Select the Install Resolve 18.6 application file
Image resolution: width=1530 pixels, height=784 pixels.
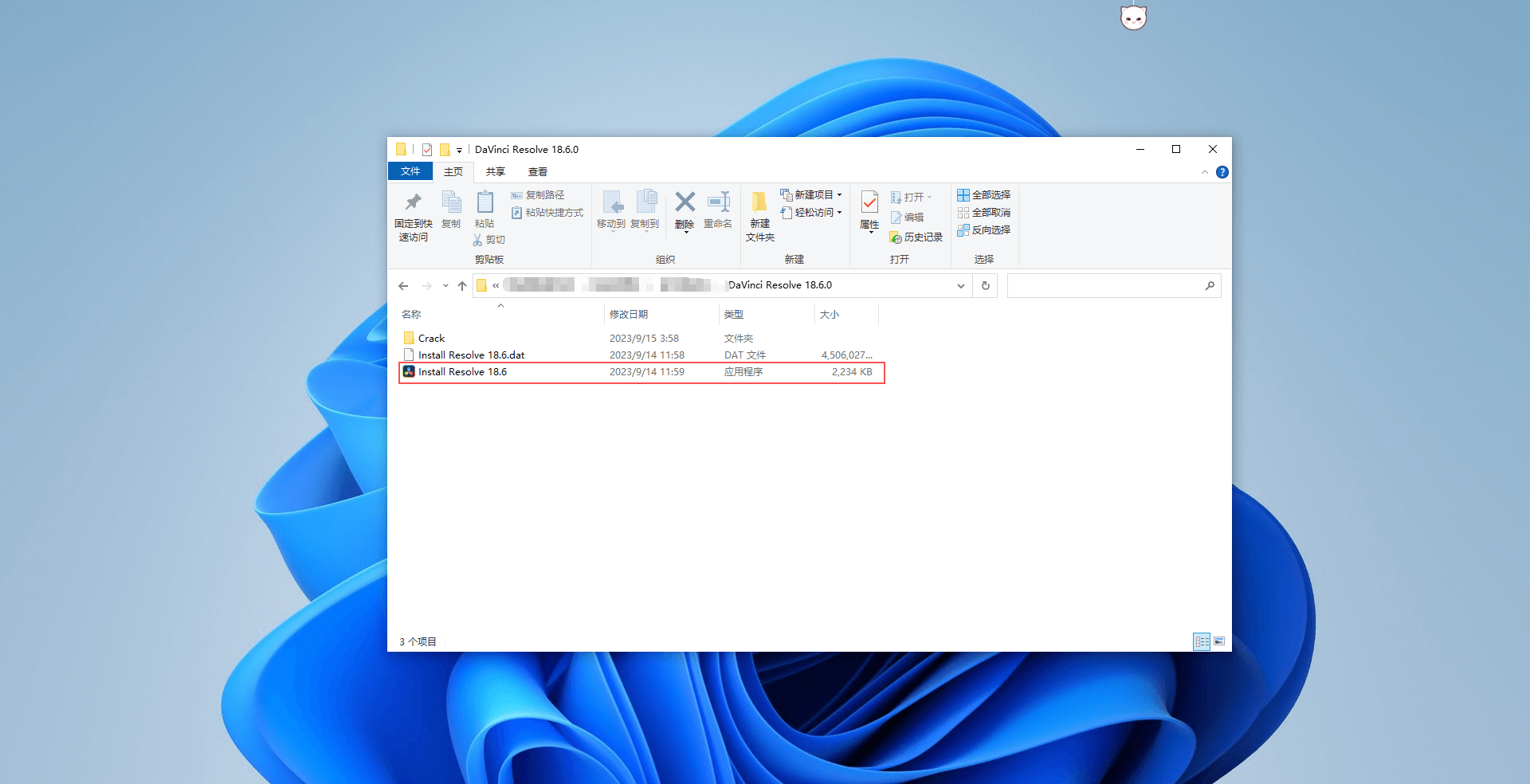point(462,372)
